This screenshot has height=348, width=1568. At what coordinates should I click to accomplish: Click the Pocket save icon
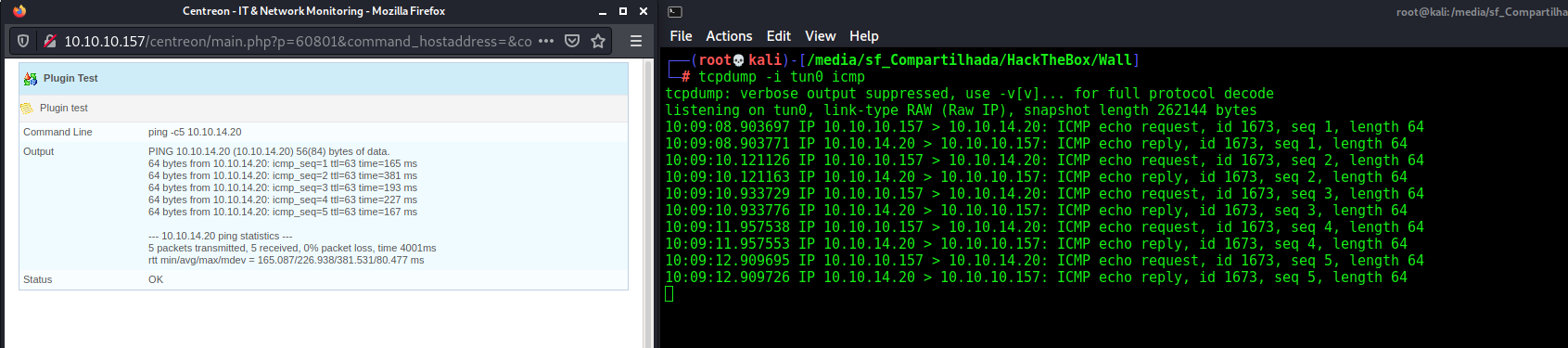tap(572, 41)
